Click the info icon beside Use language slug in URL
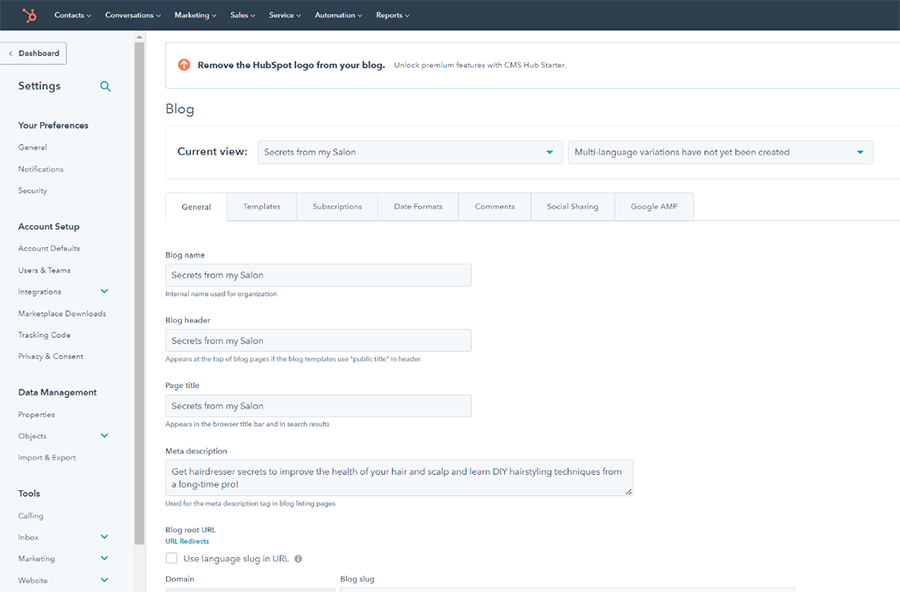Screen dimensions: 900x592 point(298,559)
